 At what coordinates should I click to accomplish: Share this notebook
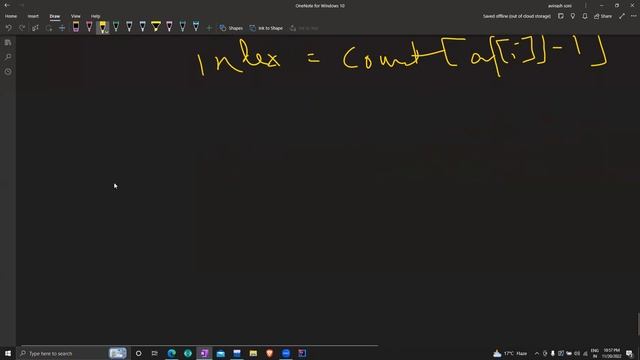(x=603, y=16)
